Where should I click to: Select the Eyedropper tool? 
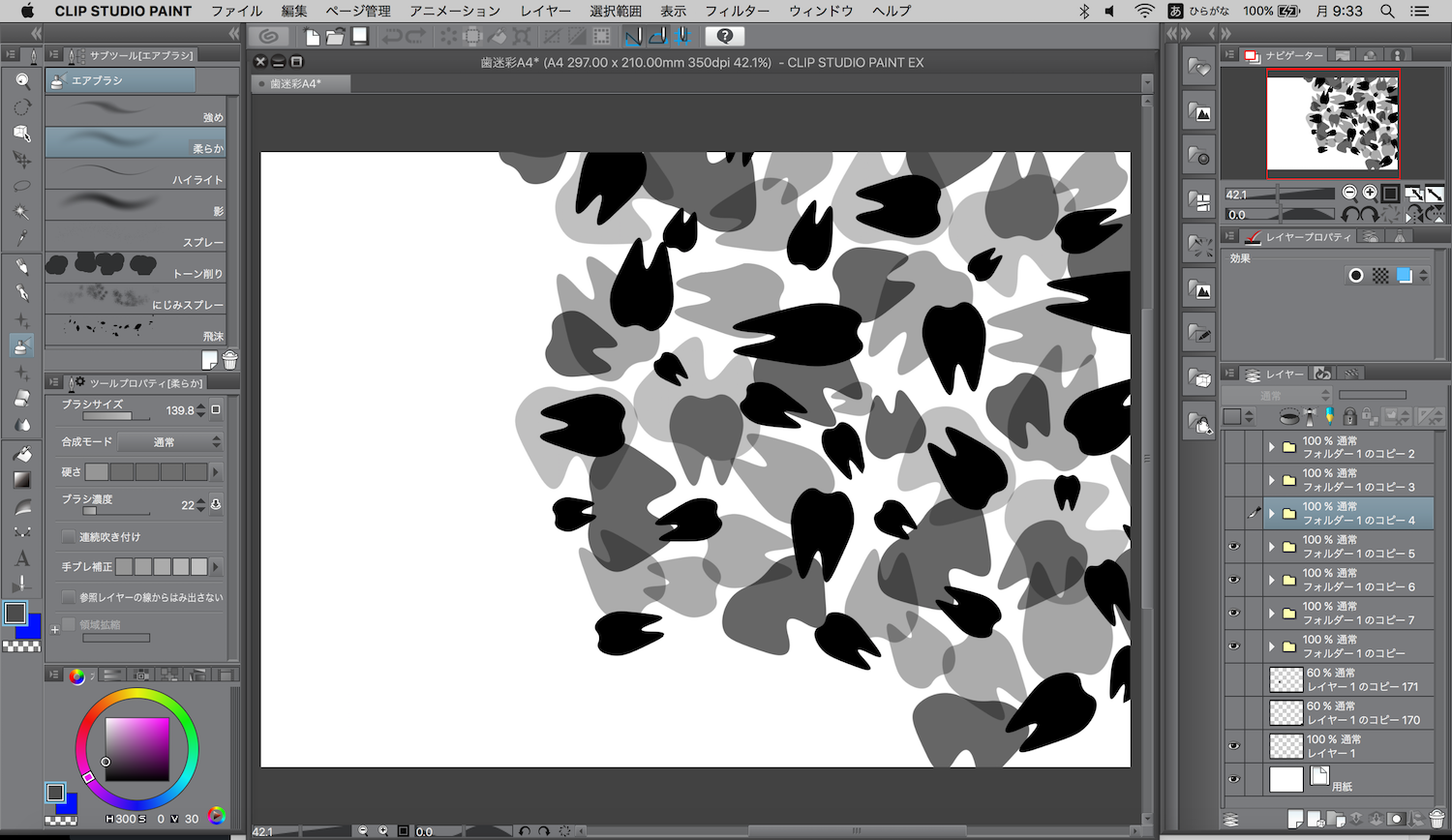point(22,238)
